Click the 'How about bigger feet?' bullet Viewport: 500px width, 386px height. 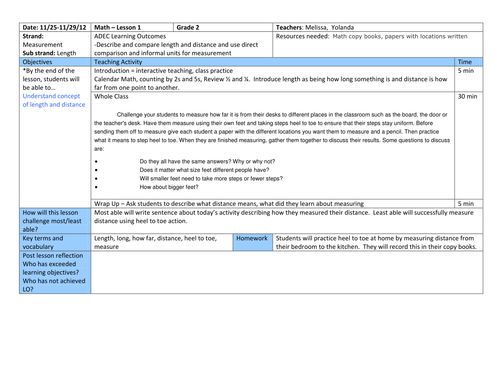point(169,187)
